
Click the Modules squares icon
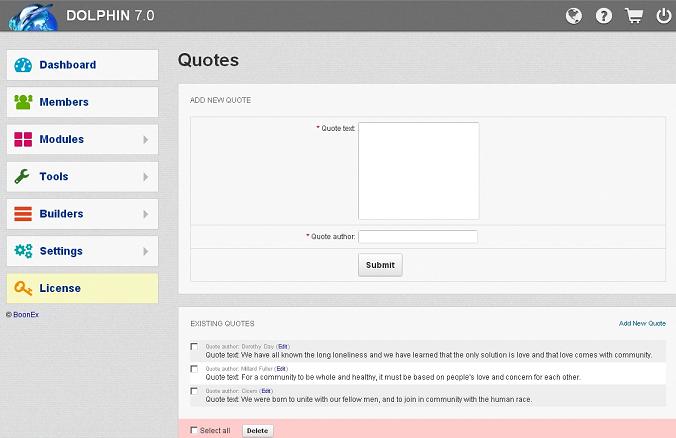point(23,139)
